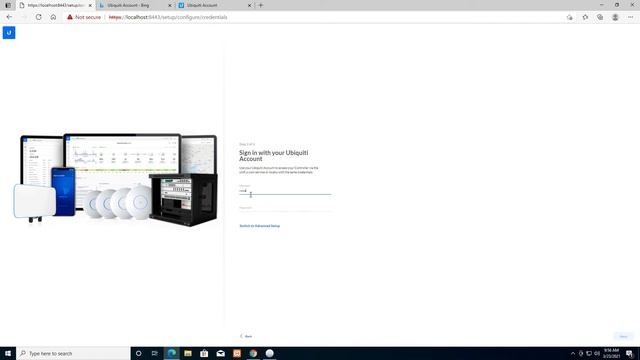Open Task View on the taskbar

[155, 353]
